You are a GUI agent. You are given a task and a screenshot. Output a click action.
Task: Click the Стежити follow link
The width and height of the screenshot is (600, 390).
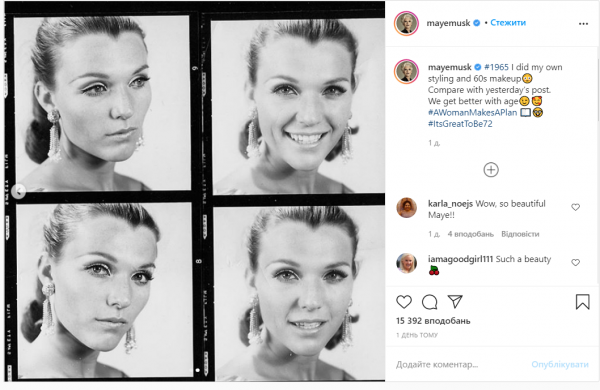tap(508, 23)
